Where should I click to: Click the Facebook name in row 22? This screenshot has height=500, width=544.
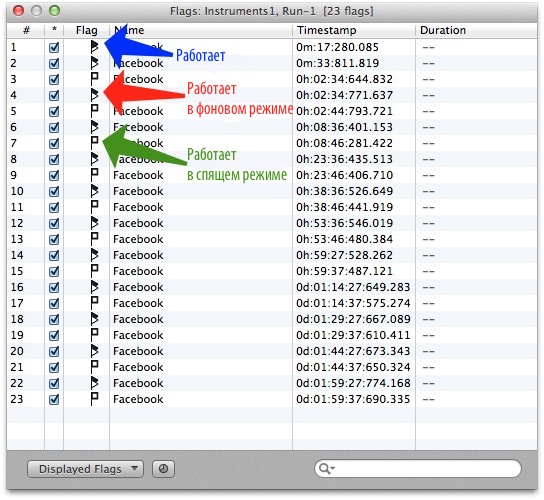click(138, 383)
